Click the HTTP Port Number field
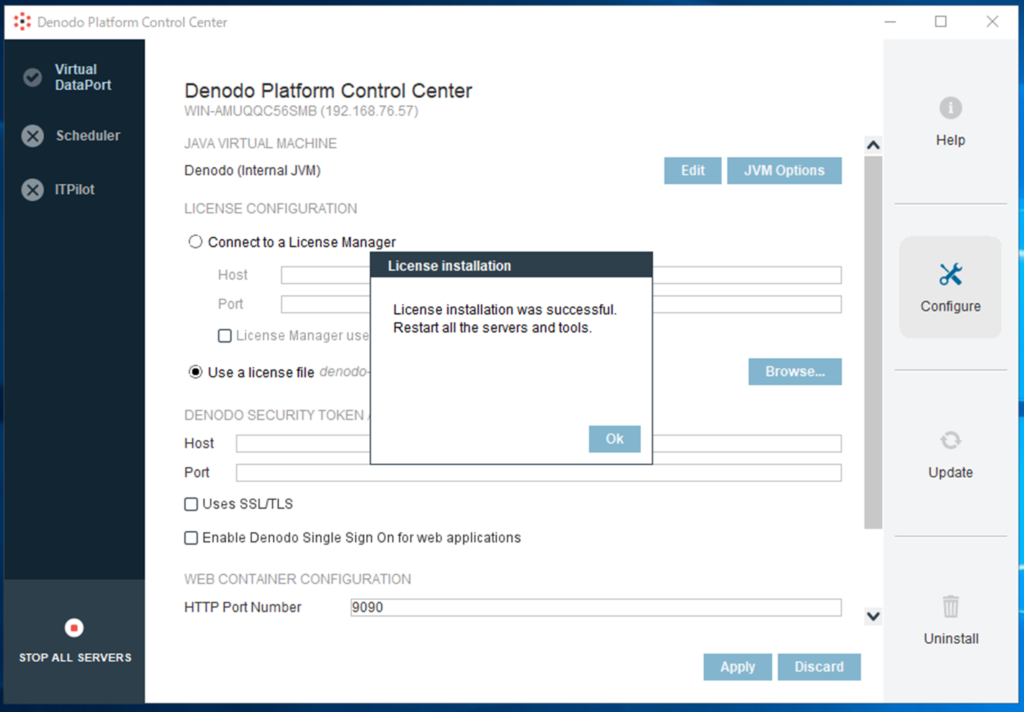The height and width of the screenshot is (712, 1024). click(594, 608)
